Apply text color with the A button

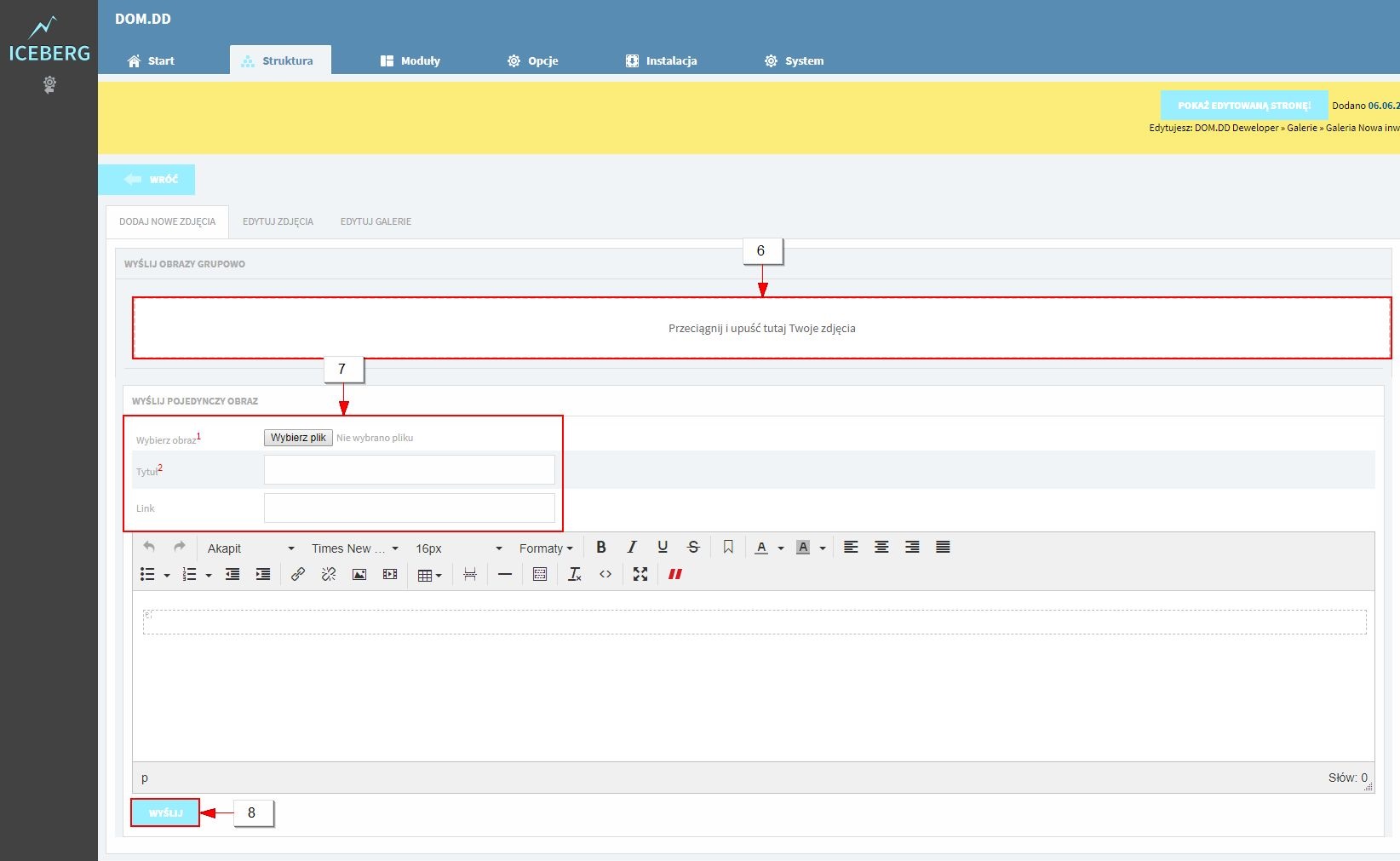761,548
